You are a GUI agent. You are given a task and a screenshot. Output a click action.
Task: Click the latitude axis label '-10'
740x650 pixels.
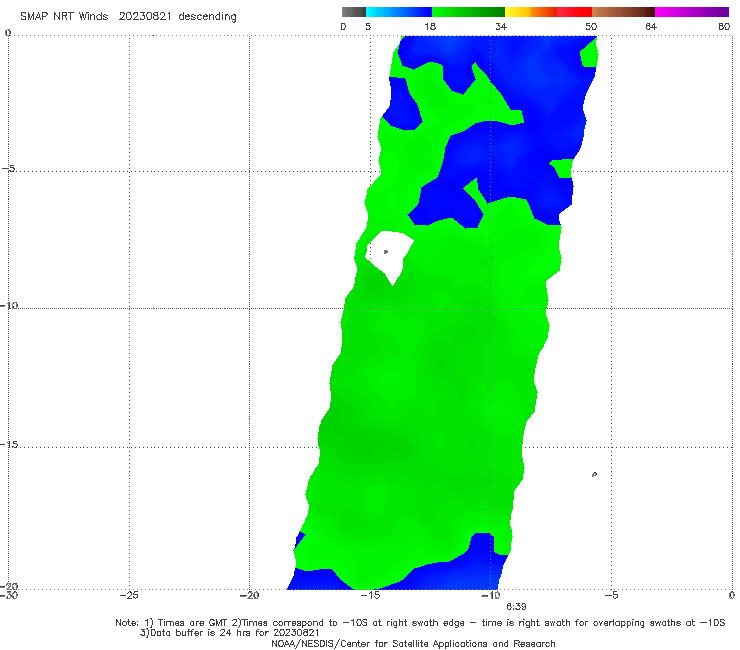coord(9,305)
